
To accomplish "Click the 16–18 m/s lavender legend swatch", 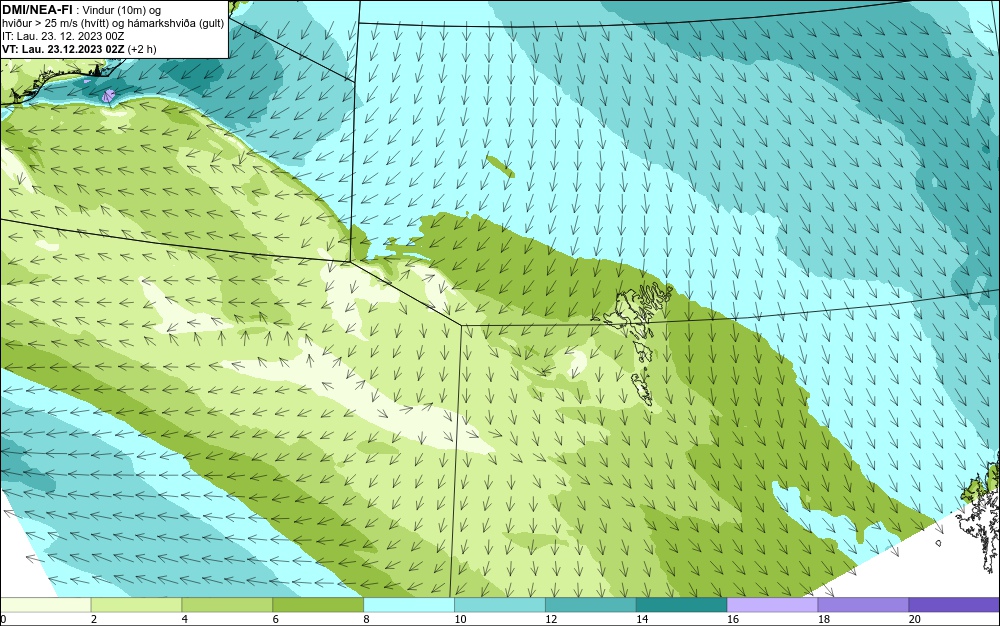I will click(772, 605).
